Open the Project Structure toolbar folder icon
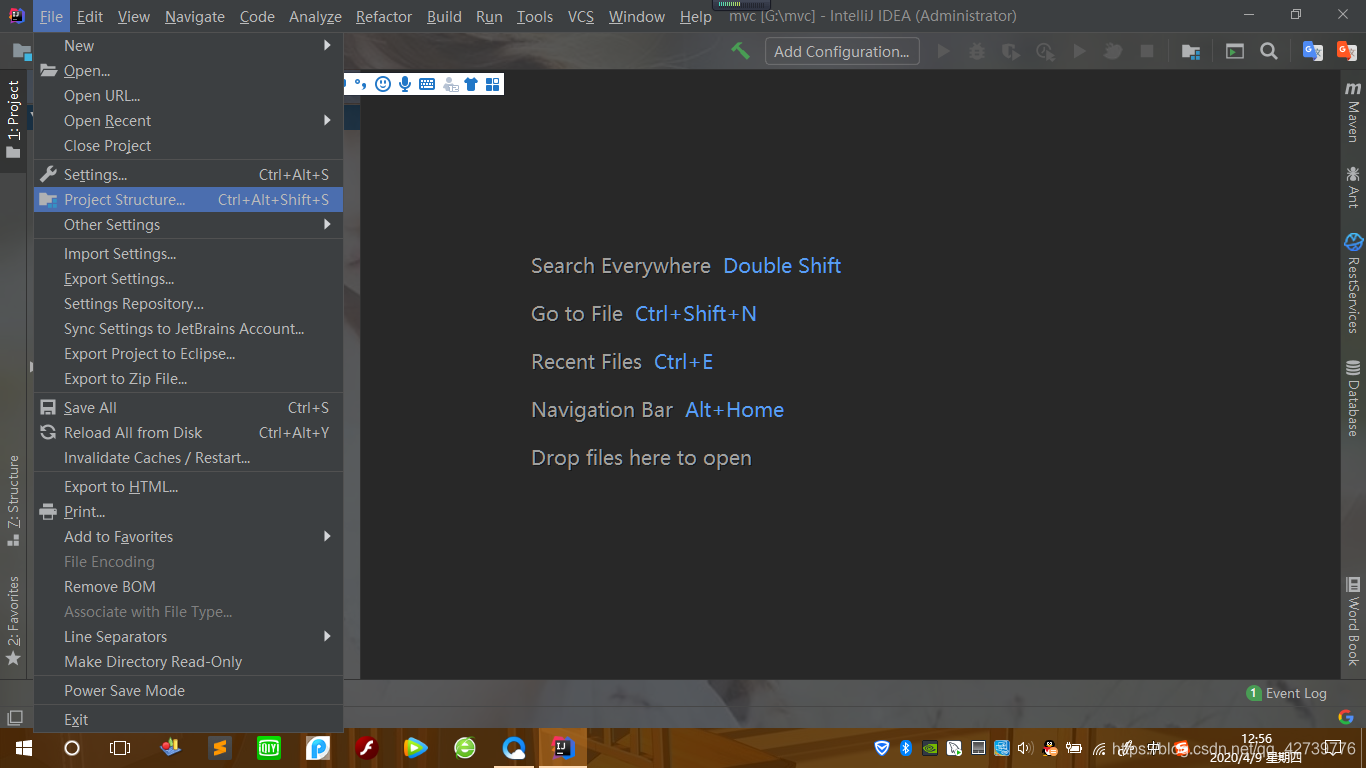 (1191, 51)
